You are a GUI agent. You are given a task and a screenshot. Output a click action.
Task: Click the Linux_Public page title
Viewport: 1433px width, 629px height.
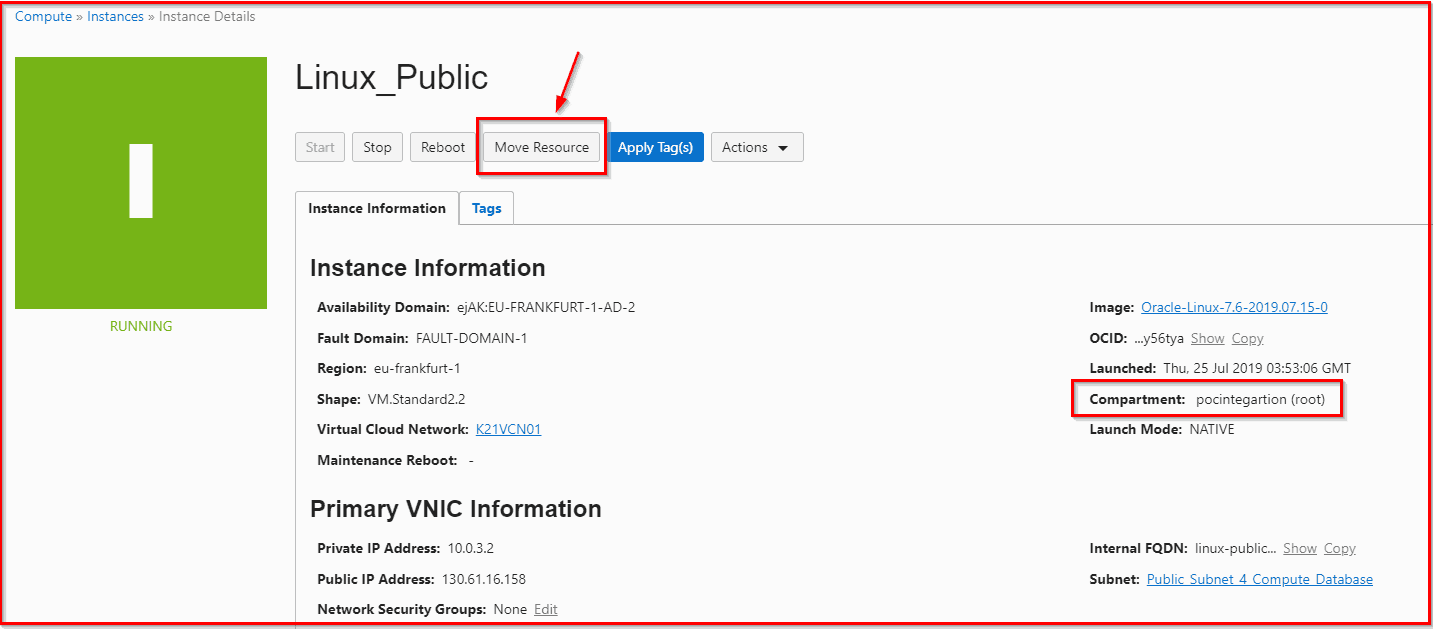pos(392,77)
